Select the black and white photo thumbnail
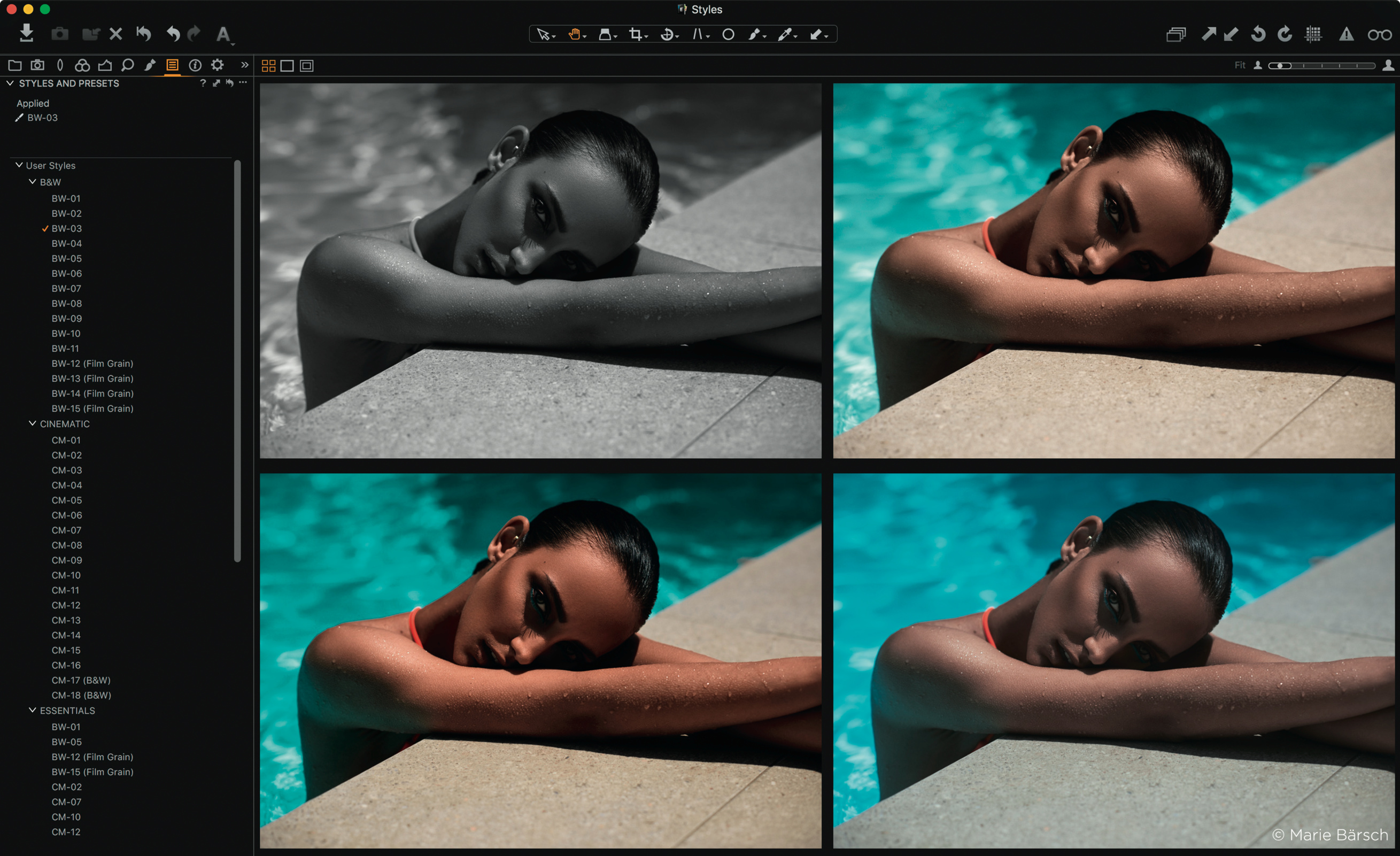Image resolution: width=1400 pixels, height=856 pixels. click(x=540, y=271)
